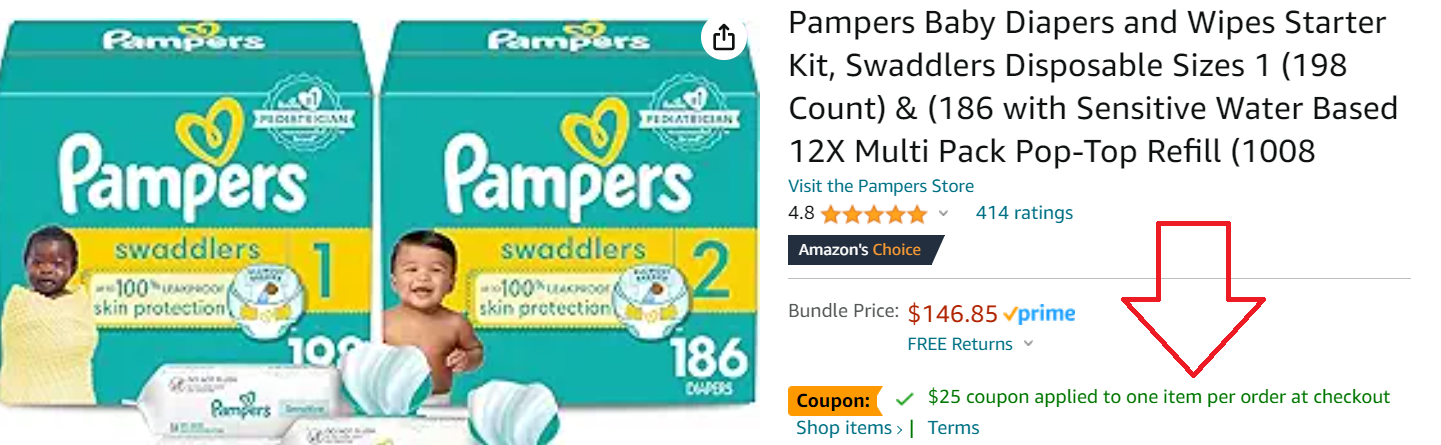1441x445 pixels.
Task: Visit the Pampers Store link
Action: click(x=881, y=186)
